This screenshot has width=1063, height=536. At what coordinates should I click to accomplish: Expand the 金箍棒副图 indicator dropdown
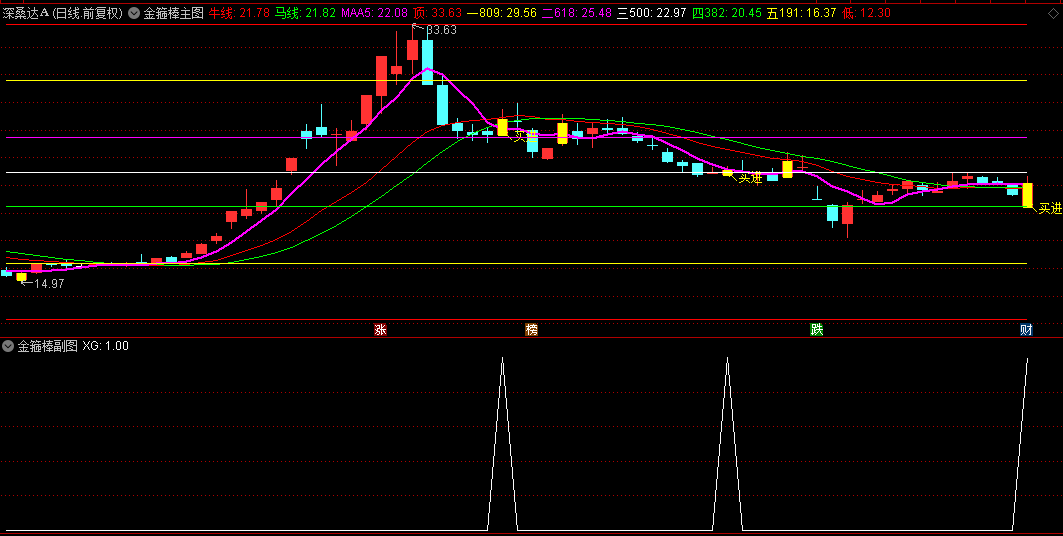tap(8, 346)
